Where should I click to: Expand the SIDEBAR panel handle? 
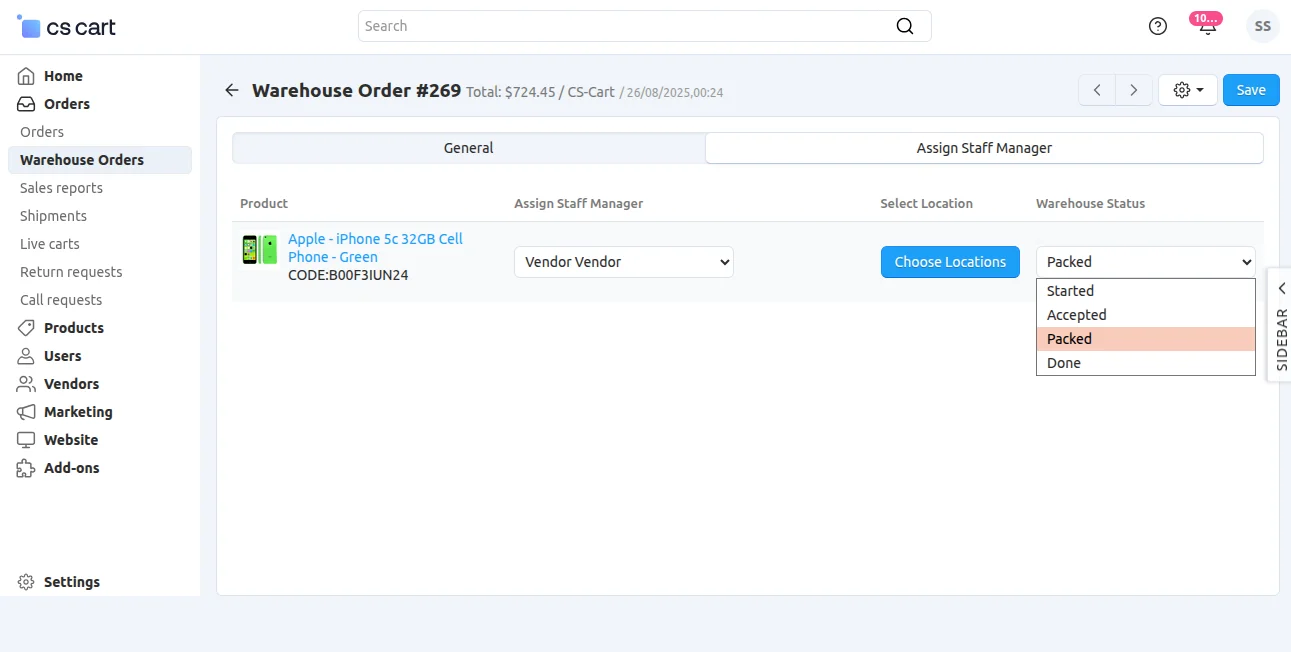(1280, 325)
